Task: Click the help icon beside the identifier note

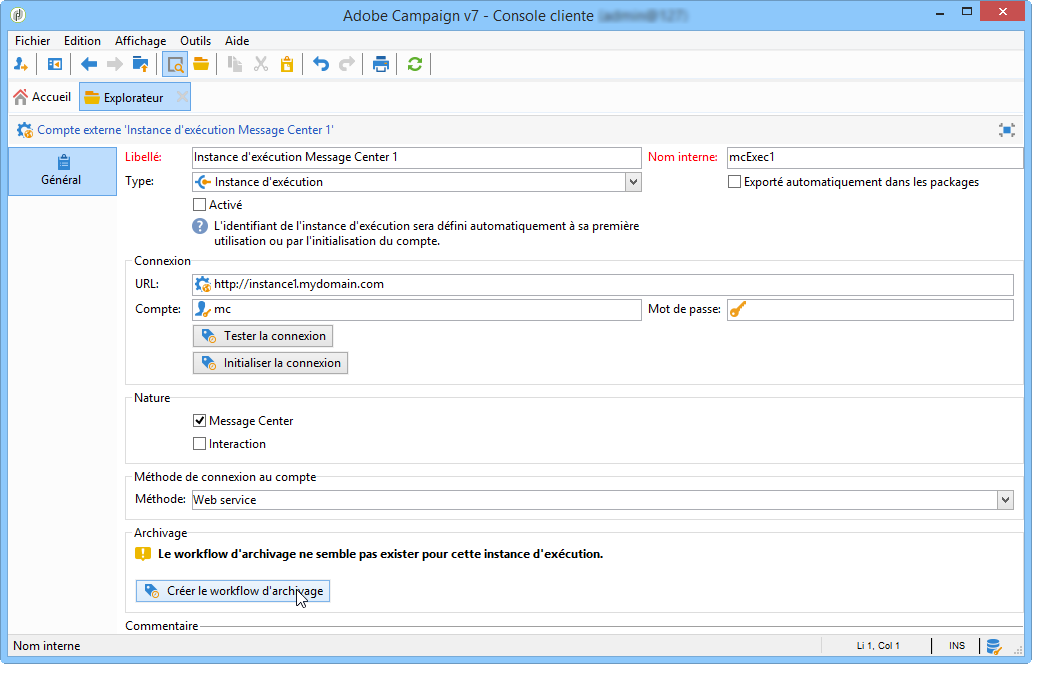Action: (200, 226)
